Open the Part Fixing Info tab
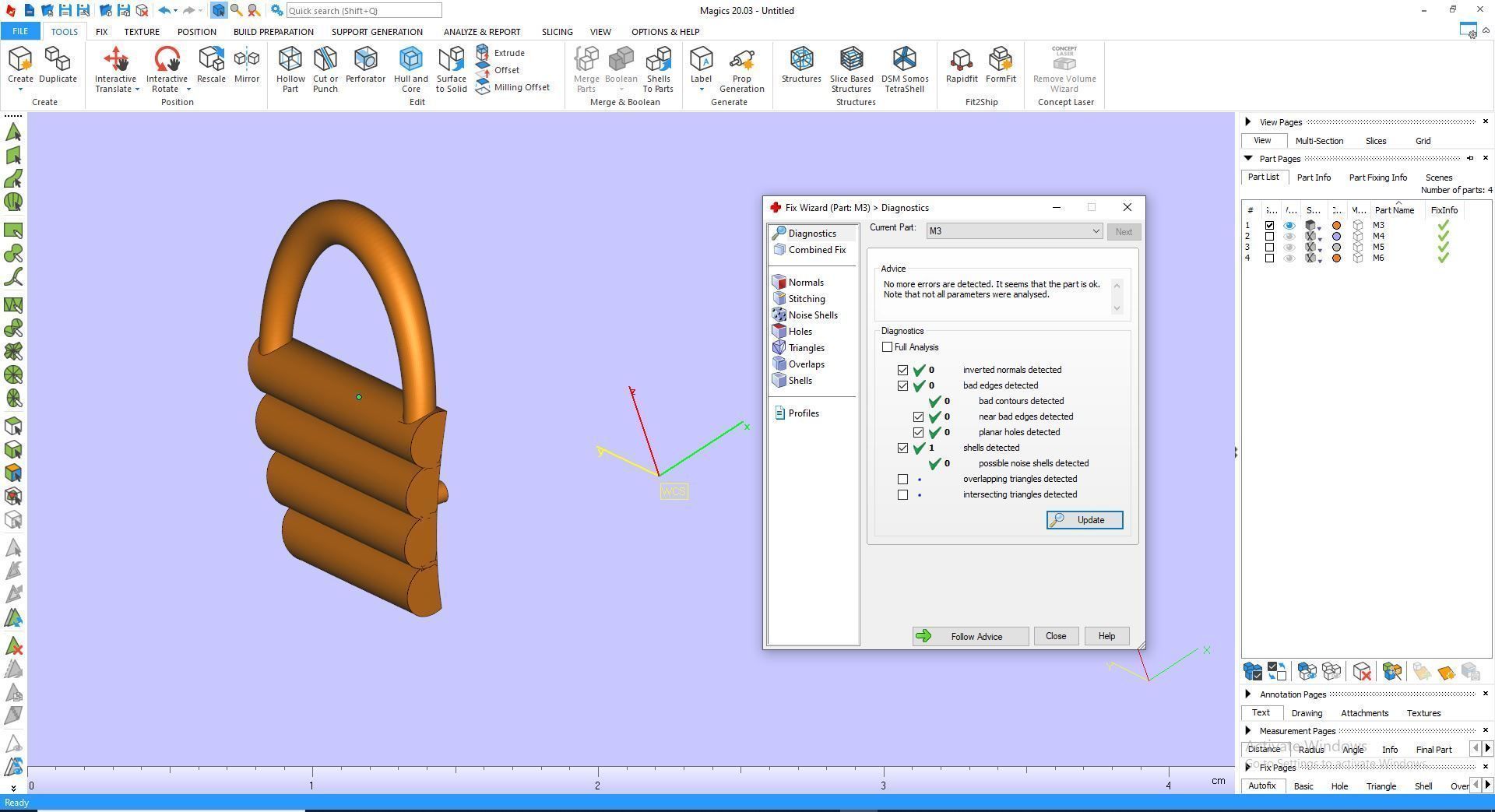Screen dimensions: 1495x812 (x=1377, y=178)
